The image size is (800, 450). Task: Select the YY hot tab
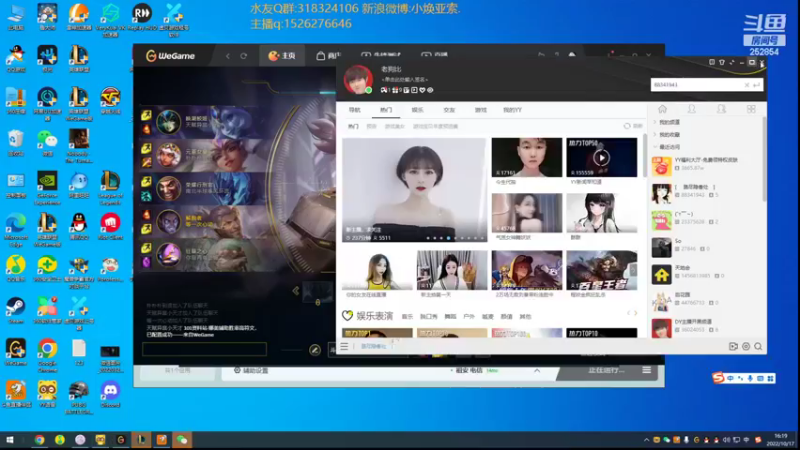386,110
